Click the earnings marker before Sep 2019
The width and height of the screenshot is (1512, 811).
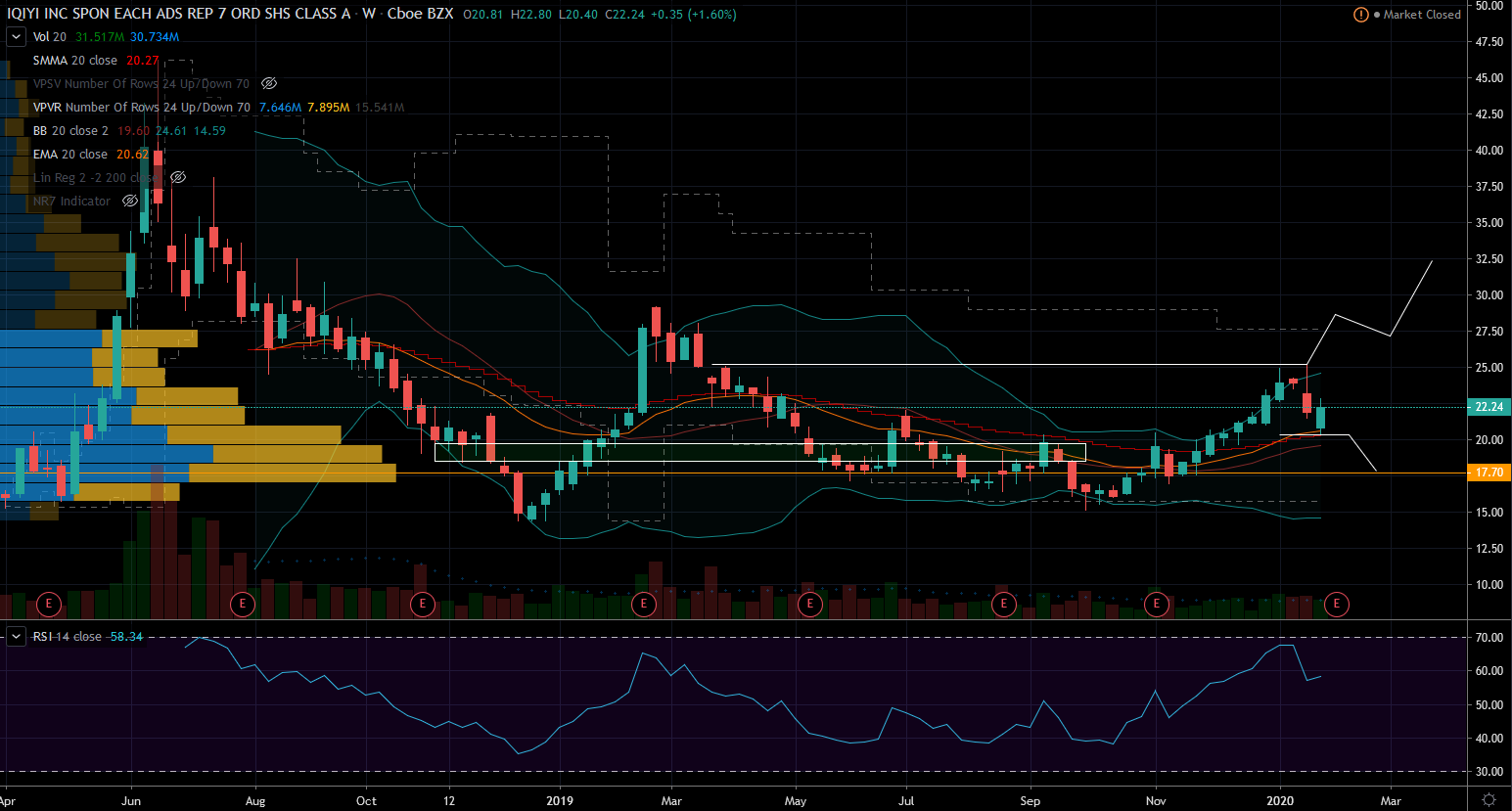coord(1003,604)
